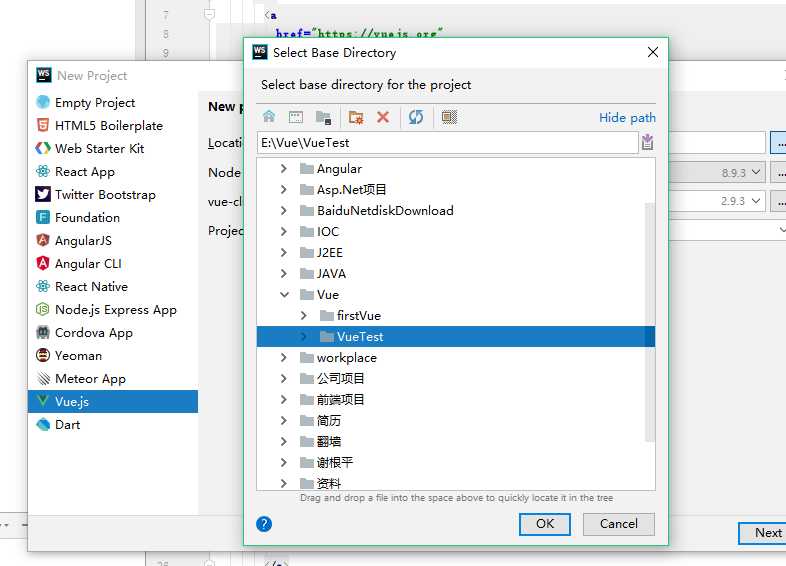Cancel the Select Base Directory dialog
This screenshot has width=786, height=566.
[619, 524]
